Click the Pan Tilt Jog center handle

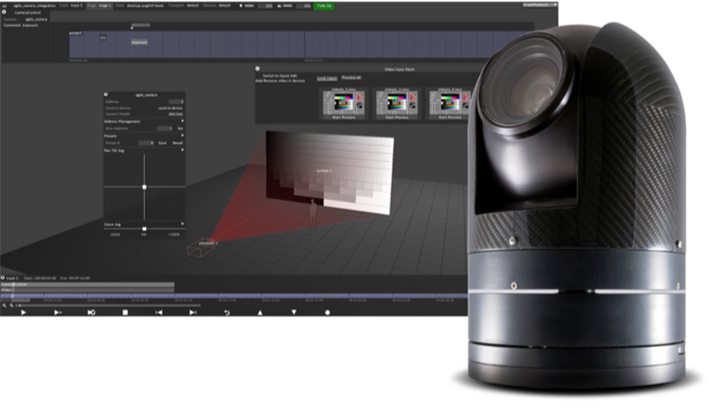coord(144,187)
